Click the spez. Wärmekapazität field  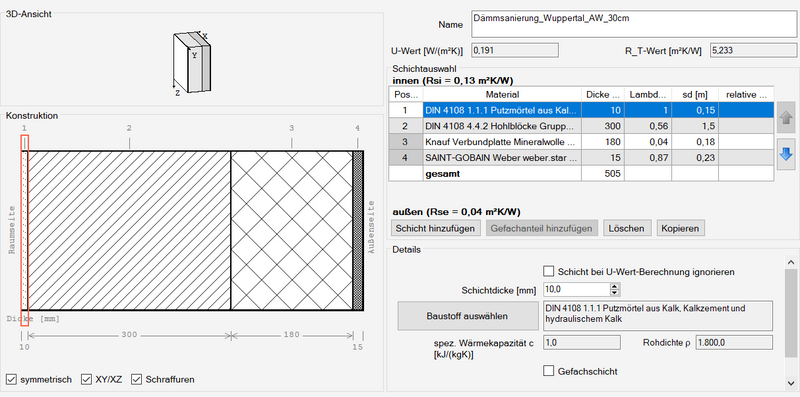(x=582, y=342)
